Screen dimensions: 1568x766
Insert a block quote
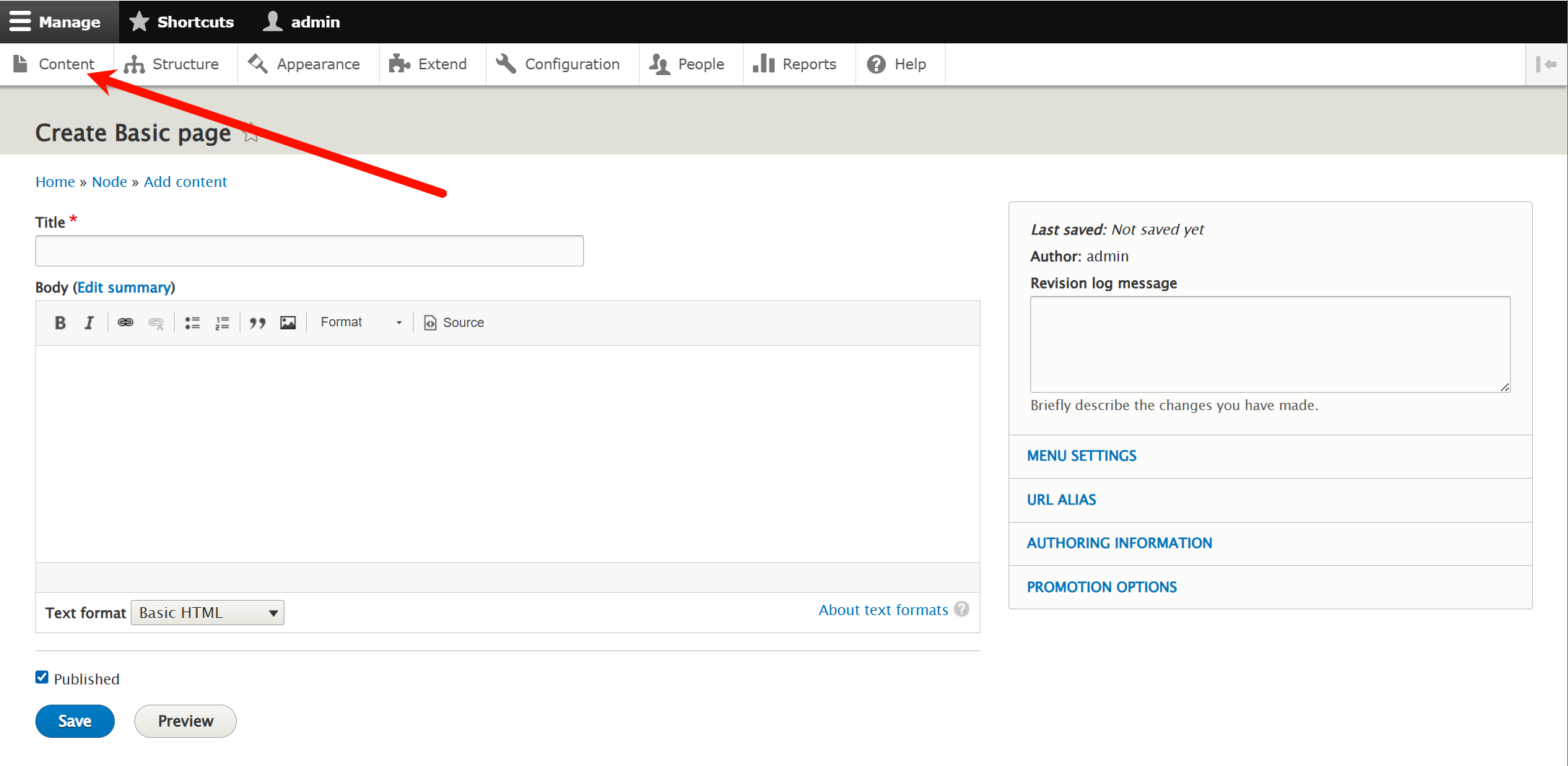[x=258, y=323]
